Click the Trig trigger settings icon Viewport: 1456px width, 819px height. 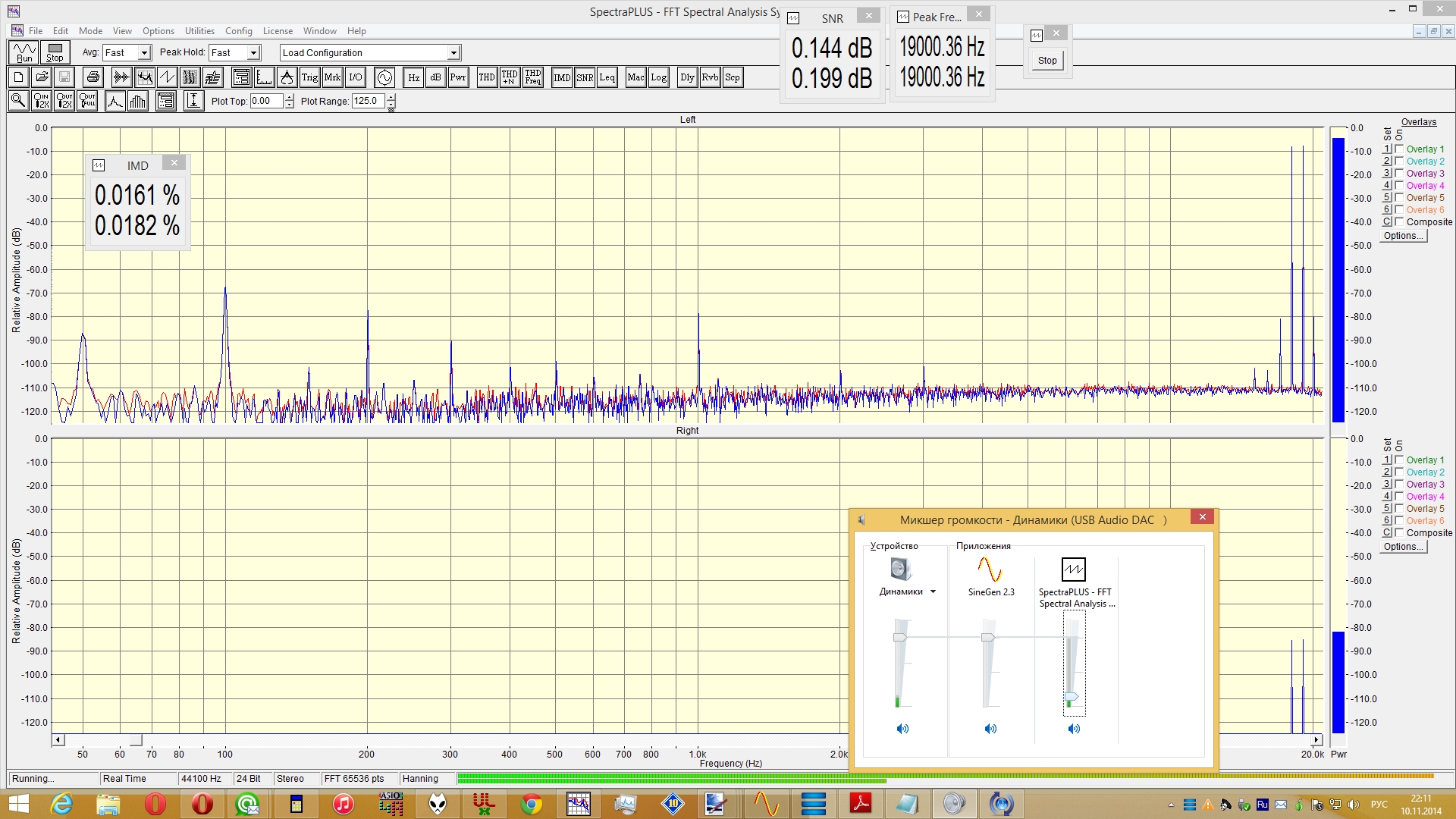(309, 77)
